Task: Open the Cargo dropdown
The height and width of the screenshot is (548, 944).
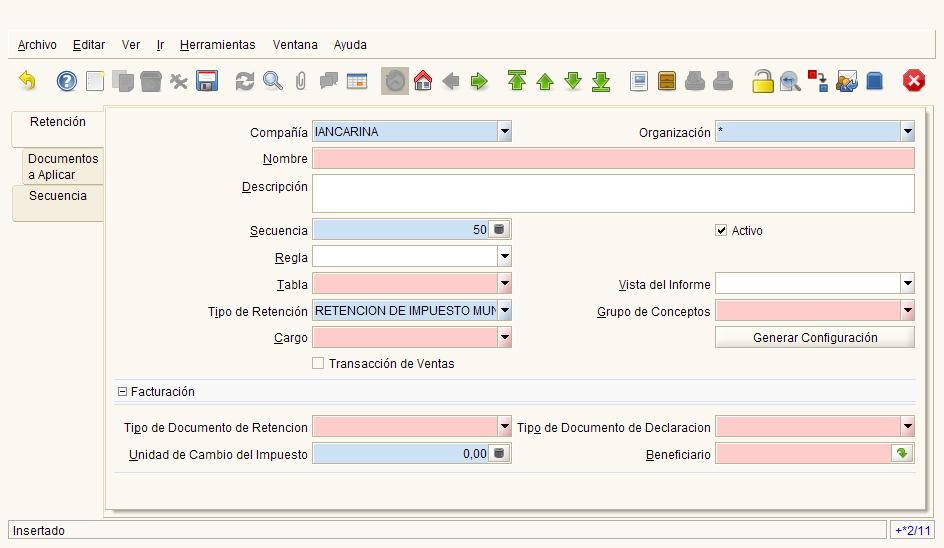Action: click(x=505, y=337)
